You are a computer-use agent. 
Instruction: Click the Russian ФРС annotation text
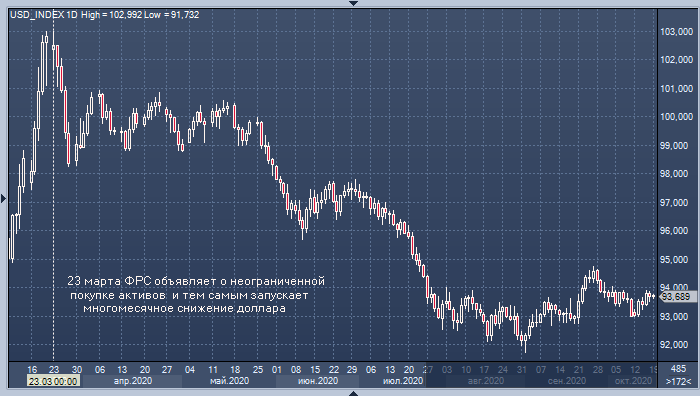click(196, 295)
